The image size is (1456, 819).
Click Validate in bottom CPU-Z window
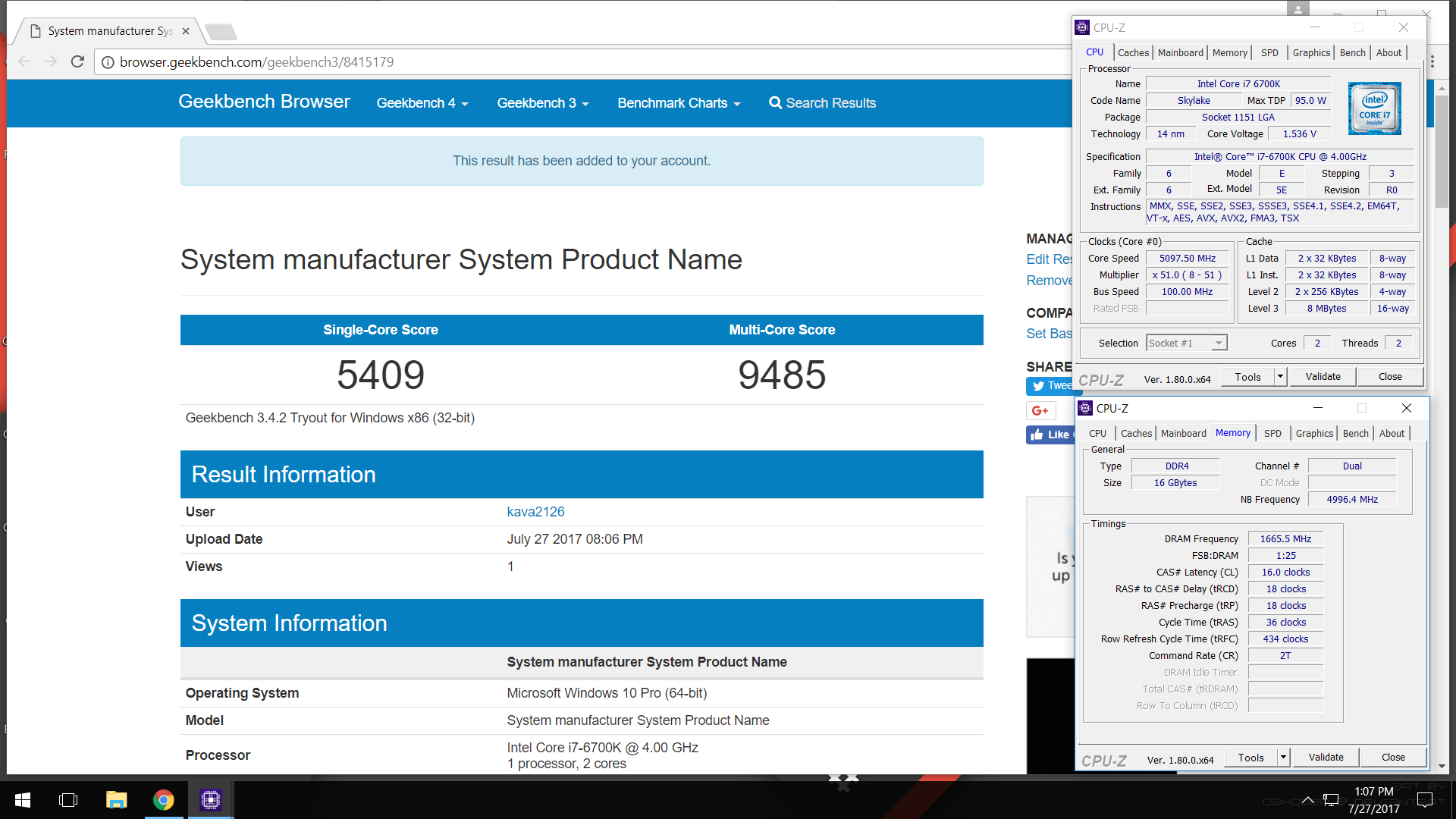point(1326,757)
